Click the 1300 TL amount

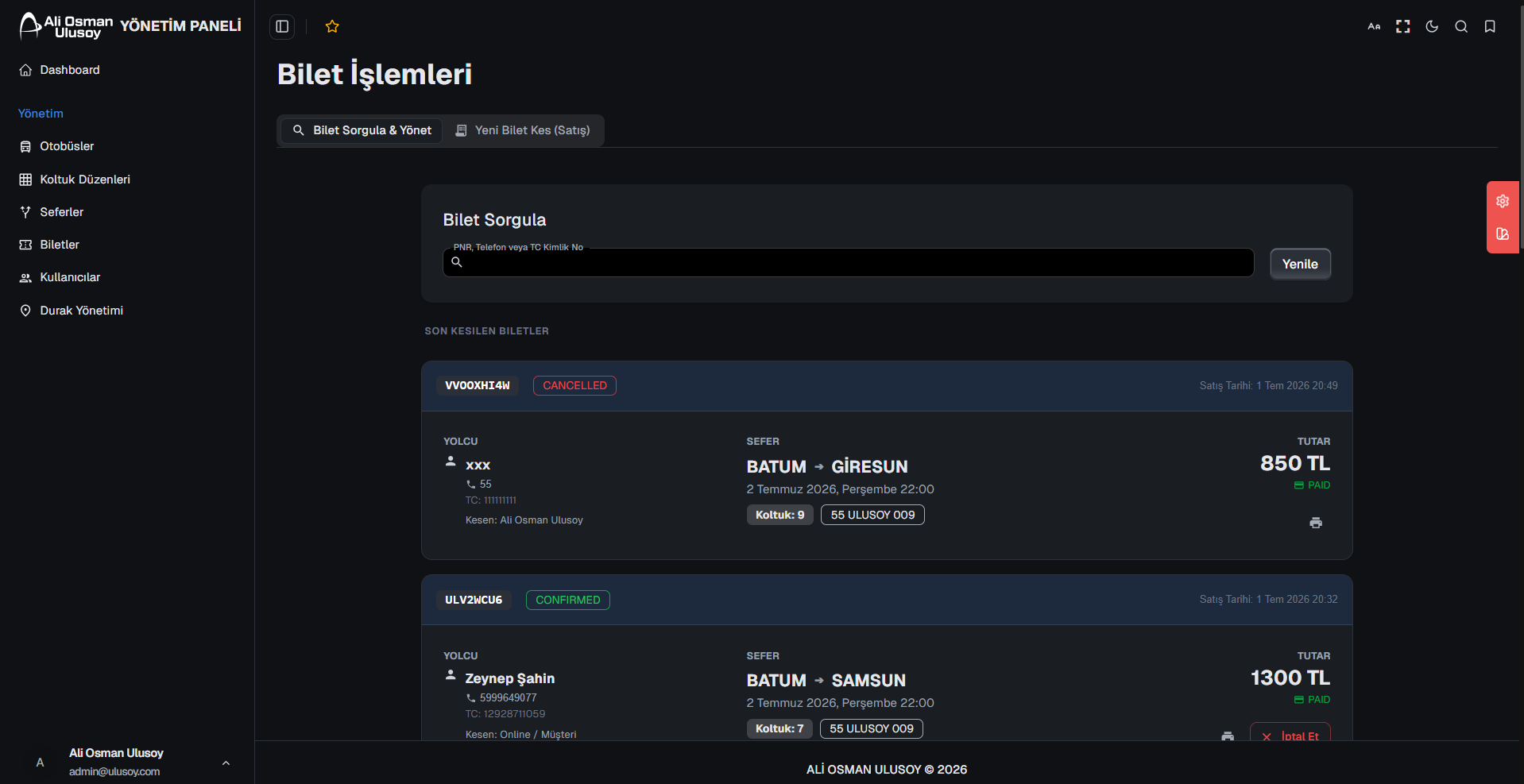click(x=1290, y=678)
